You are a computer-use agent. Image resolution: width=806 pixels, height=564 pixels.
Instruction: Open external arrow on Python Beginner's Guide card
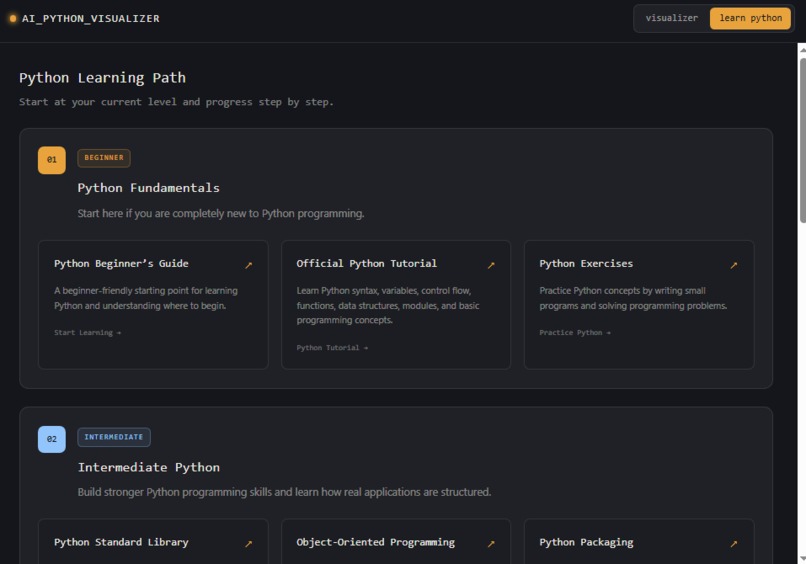tap(249, 265)
